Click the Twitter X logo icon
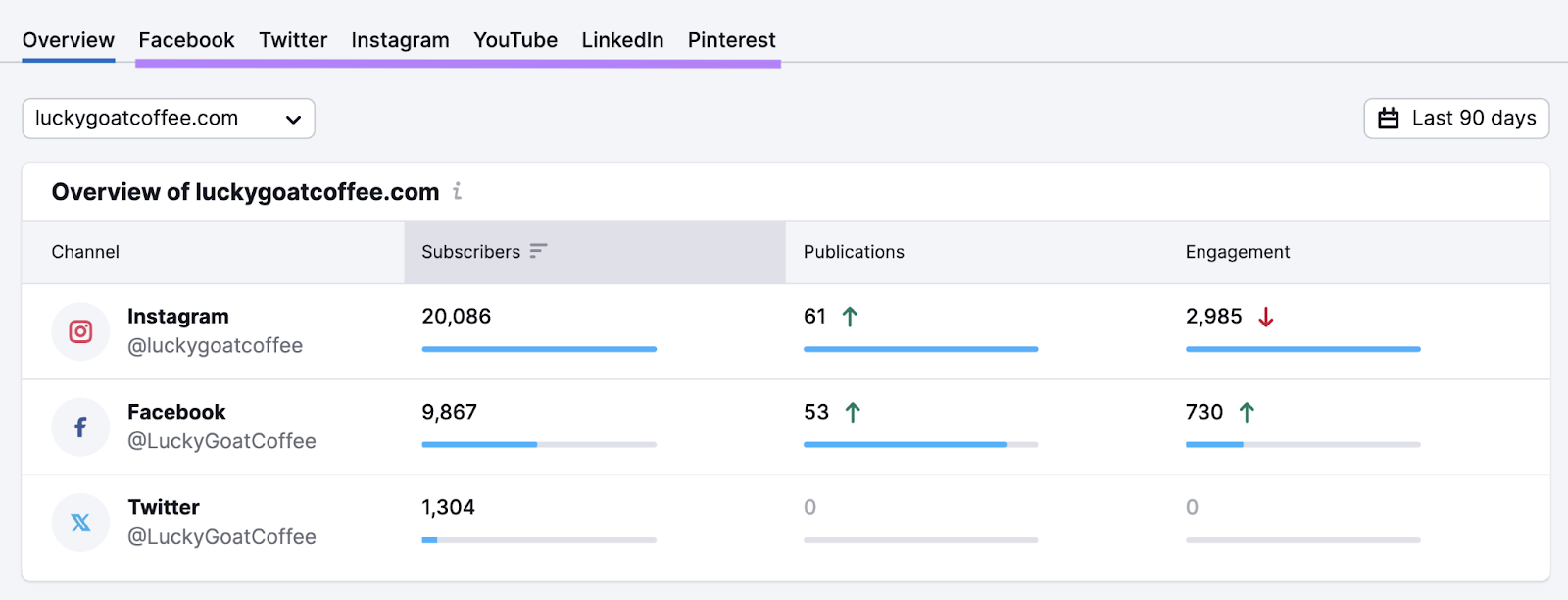Viewport: 1568px width, 600px height. point(80,523)
